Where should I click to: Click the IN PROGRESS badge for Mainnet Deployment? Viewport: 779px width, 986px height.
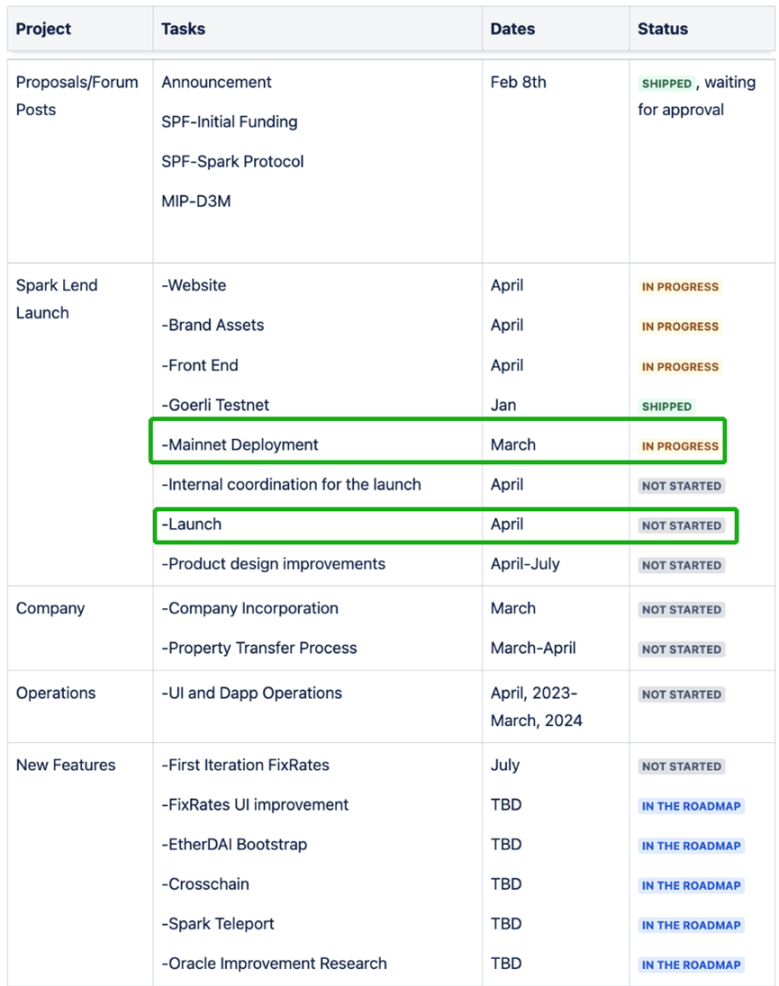(680, 446)
